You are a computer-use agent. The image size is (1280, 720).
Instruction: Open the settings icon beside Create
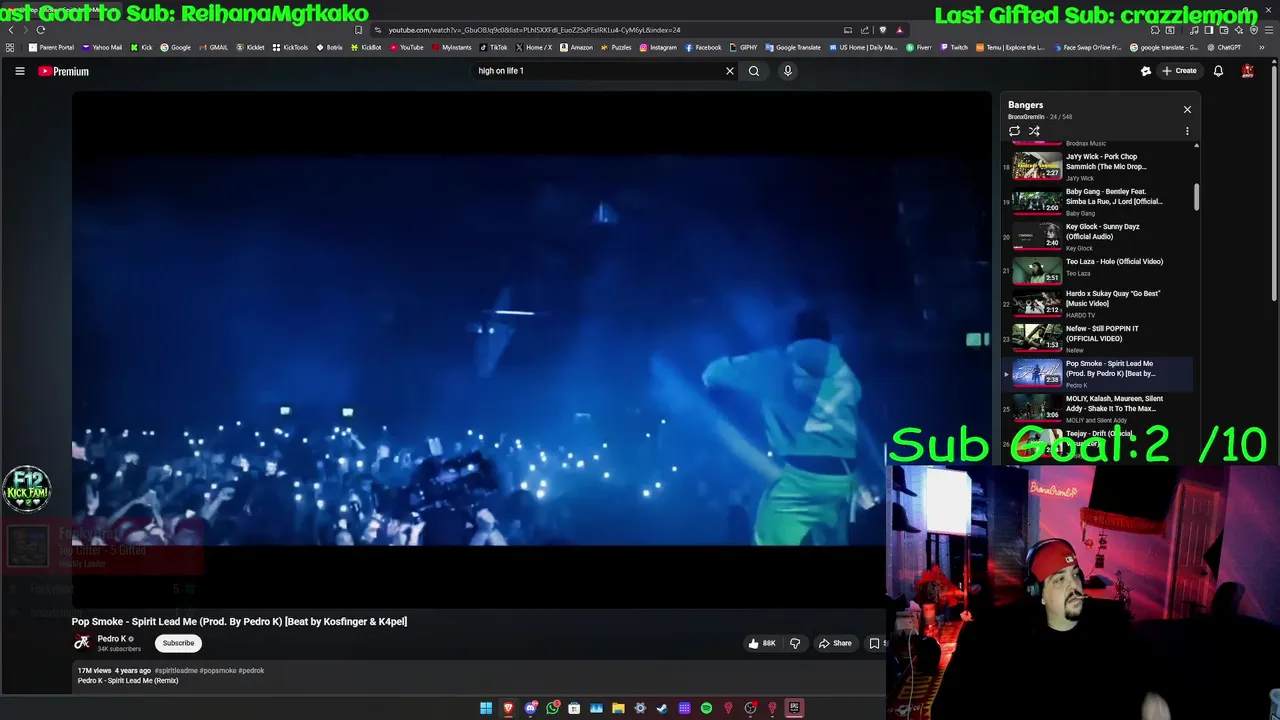point(1146,71)
